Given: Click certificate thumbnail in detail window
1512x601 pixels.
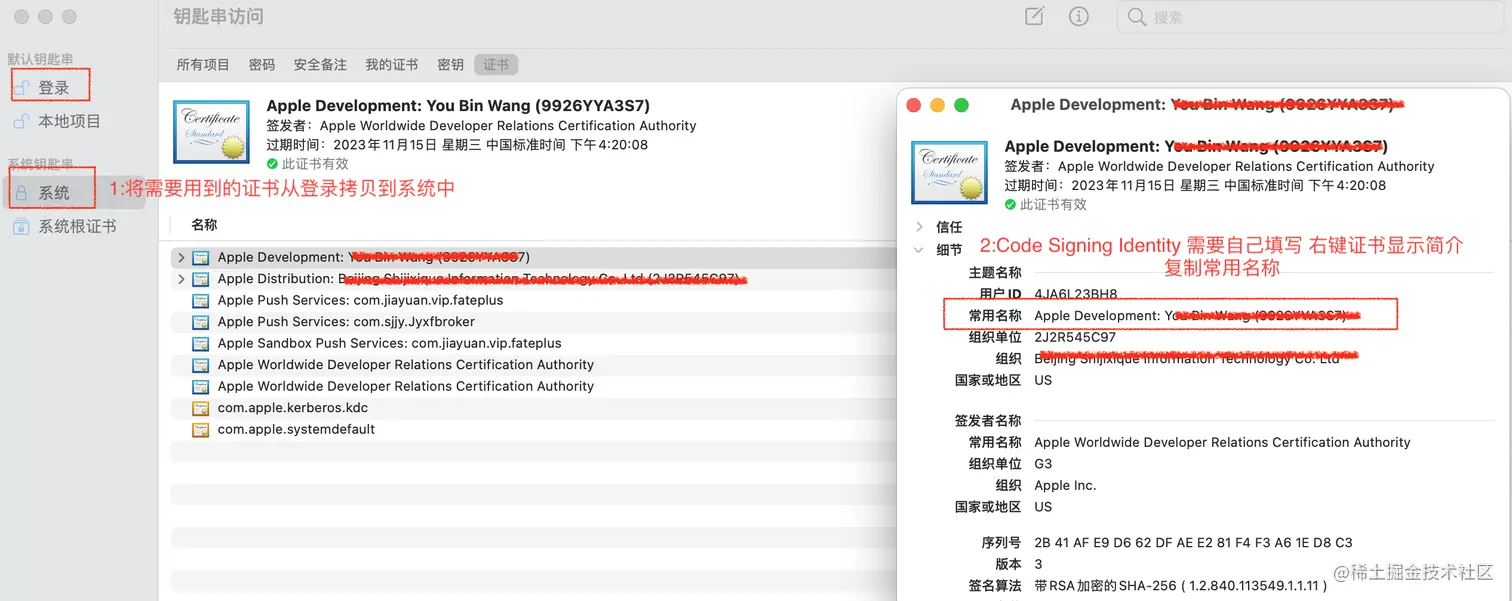Looking at the screenshot, I should tap(950, 172).
